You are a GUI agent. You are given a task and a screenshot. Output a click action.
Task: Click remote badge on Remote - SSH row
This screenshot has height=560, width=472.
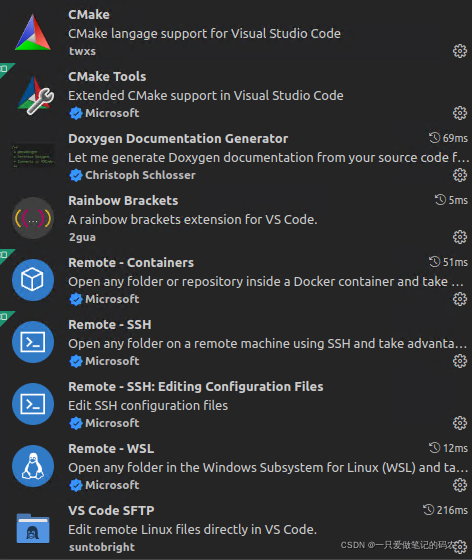(4, 316)
